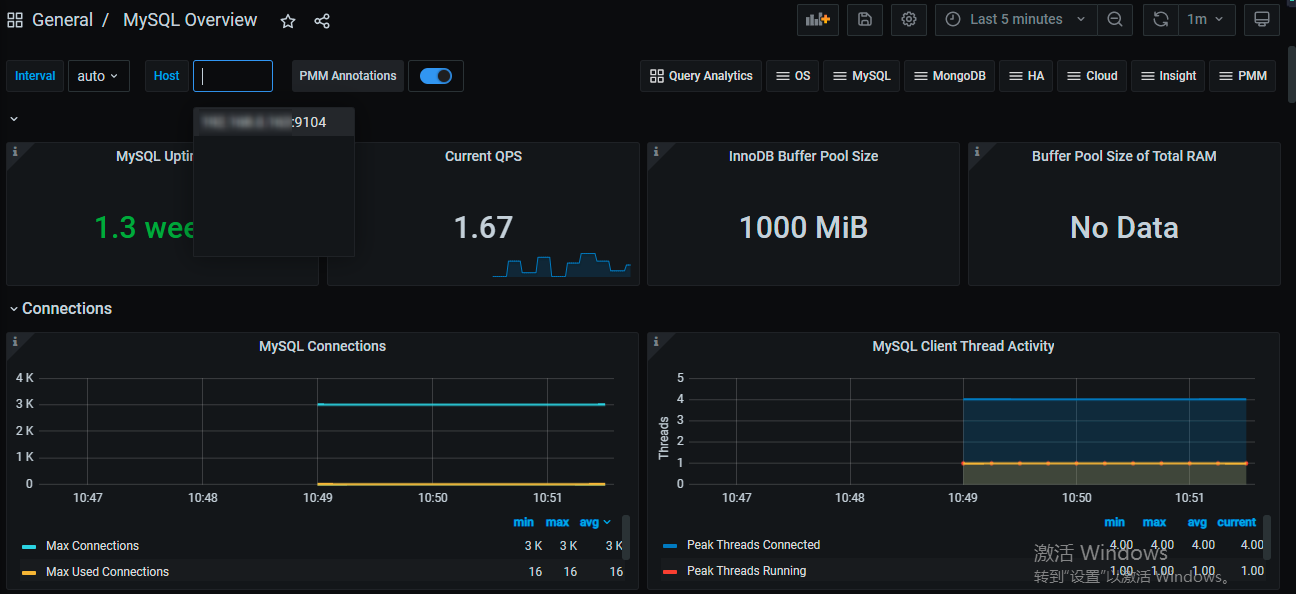
Task: Open the Cloud dashboards menu
Action: pos(1092,76)
